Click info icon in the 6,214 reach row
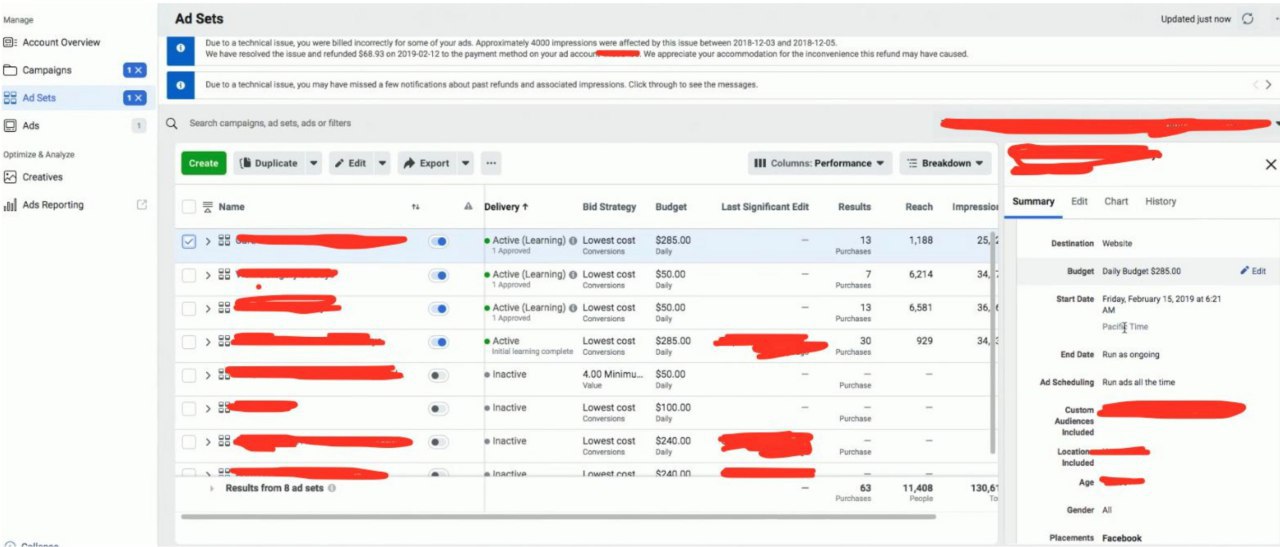This screenshot has width=1280, height=547. pyautogui.click(x=573, y=274)
